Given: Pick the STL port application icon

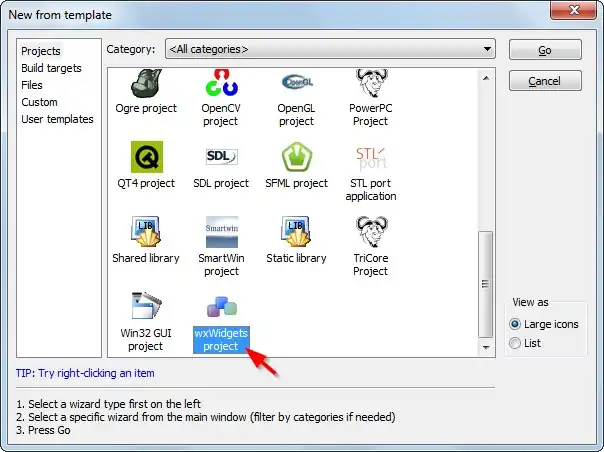Looking at the screenshot, I should pyautogui.click(x=370, y=158).
